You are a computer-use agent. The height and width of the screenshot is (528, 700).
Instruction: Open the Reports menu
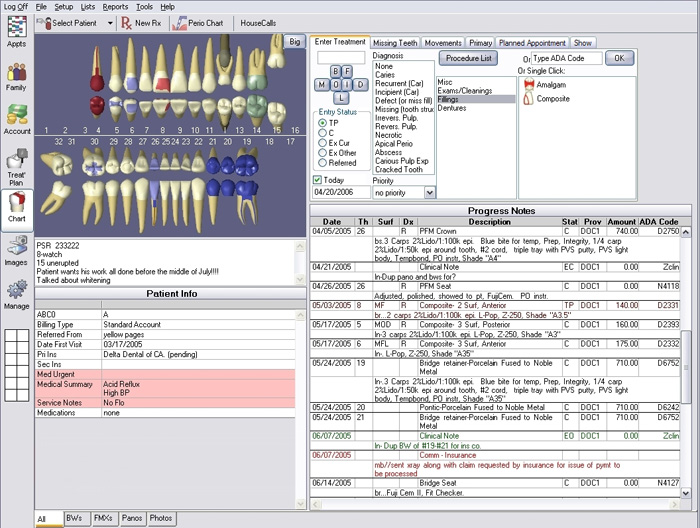point(115,6)
